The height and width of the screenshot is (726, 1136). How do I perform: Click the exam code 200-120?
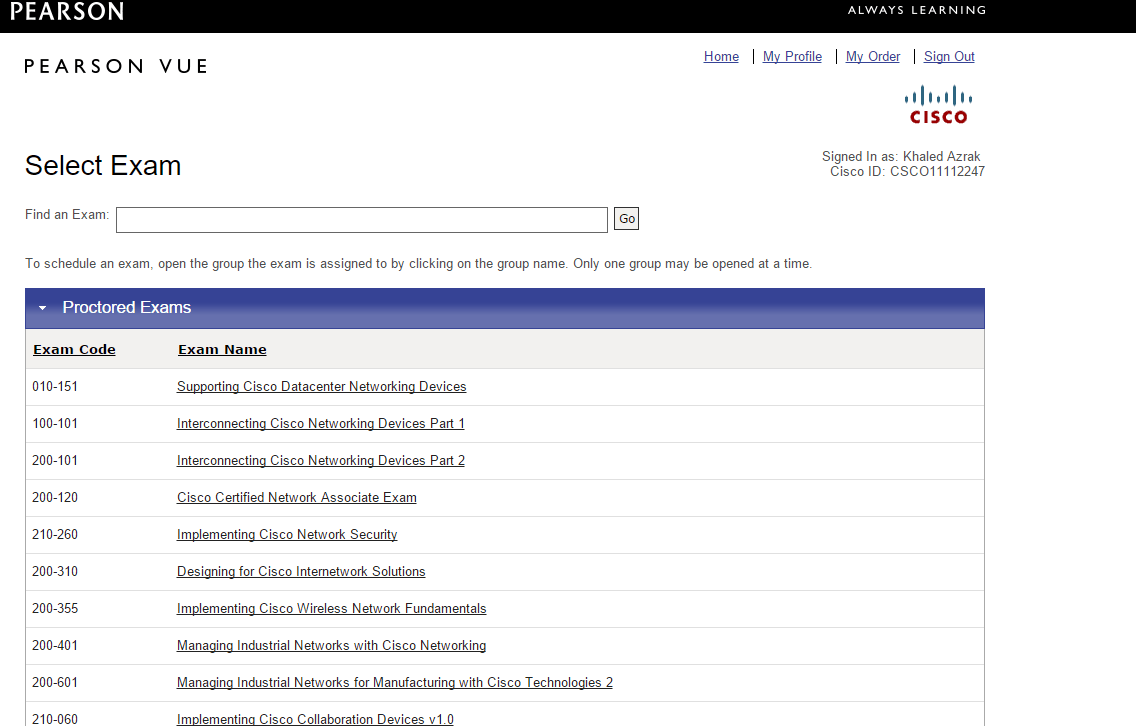pyautogui.click(x=54, y=498)
